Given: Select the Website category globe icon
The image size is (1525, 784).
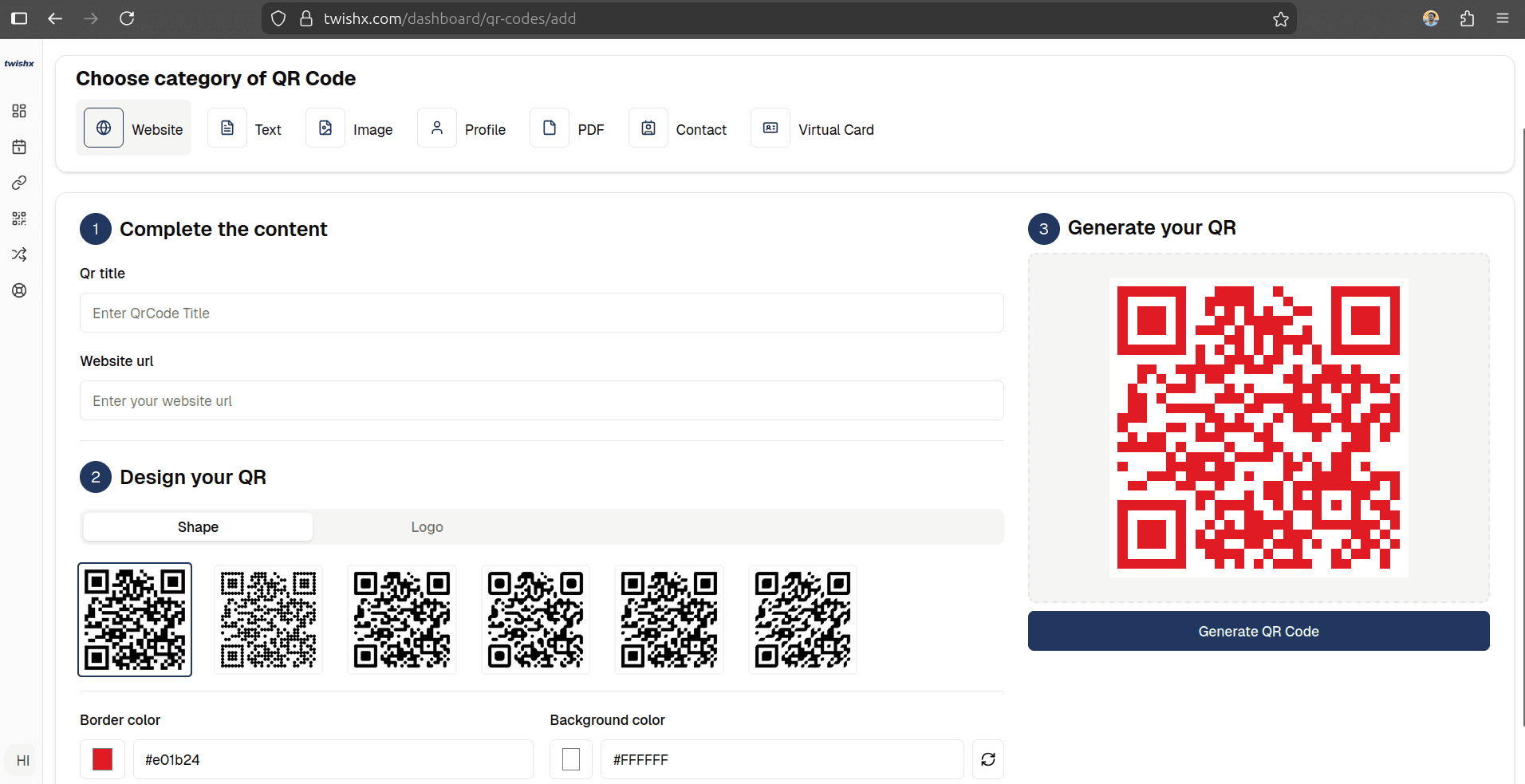Looking at the screenshot, I should [104, 128].
